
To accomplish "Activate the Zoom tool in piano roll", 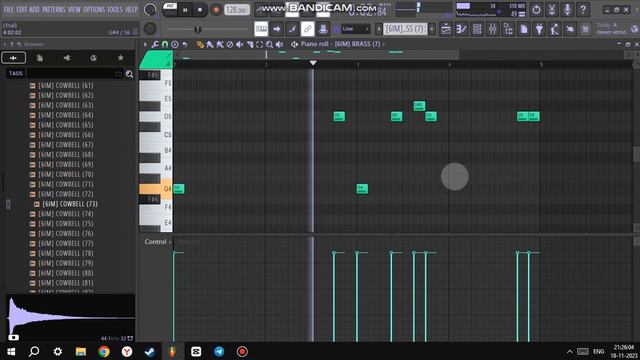I will click(269, 44).
